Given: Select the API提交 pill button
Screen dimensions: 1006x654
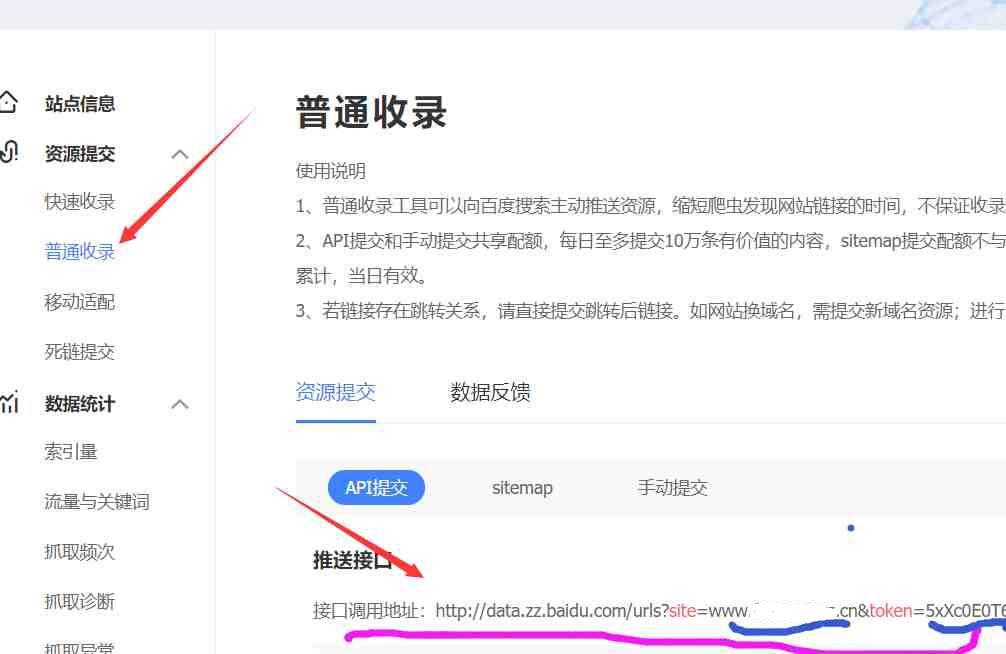Looking at the screenshot, I should coord(377,488).
